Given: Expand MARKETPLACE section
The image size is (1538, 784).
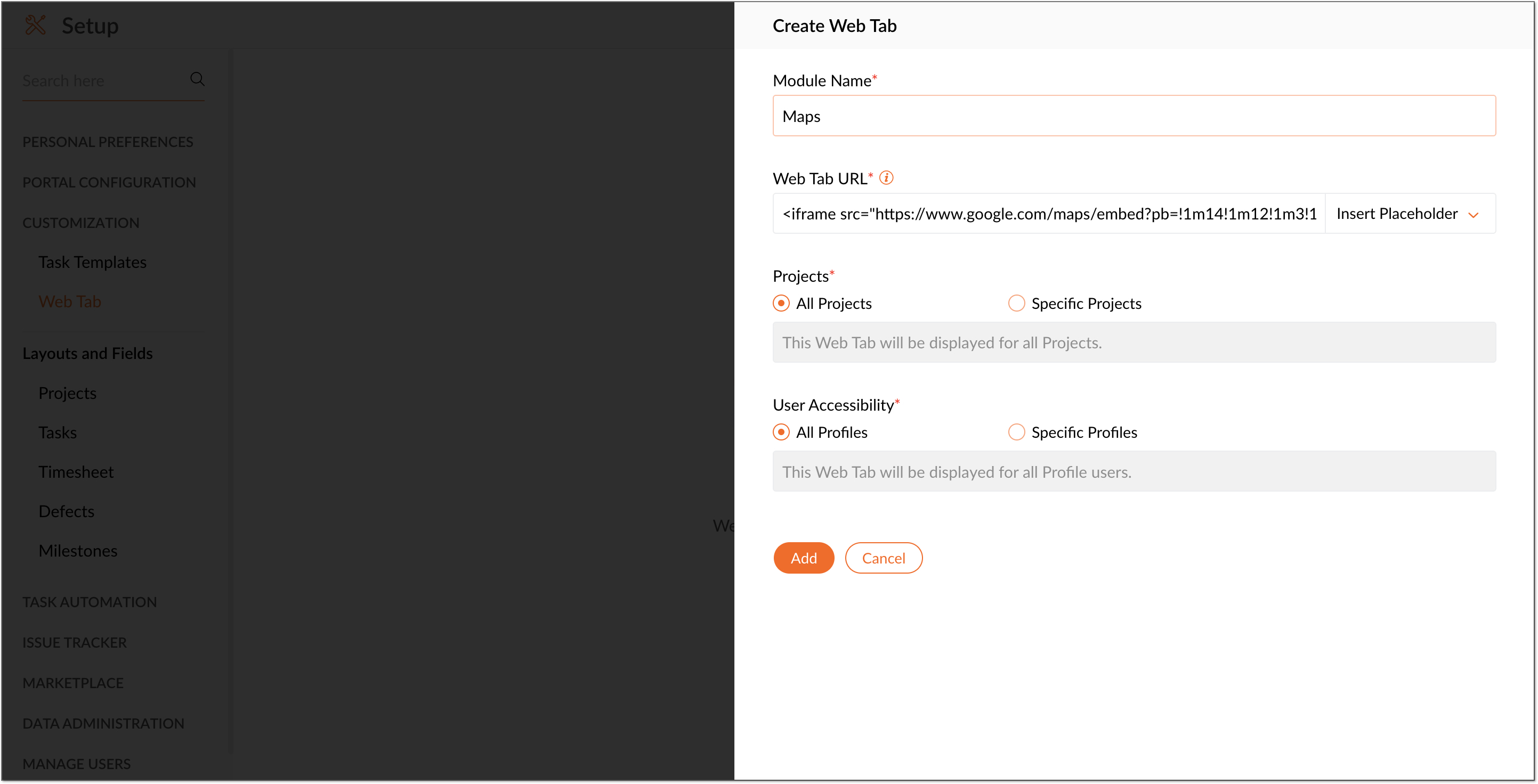Looking at the screenshot, I should pyautogui.click(x=73, y=683).
